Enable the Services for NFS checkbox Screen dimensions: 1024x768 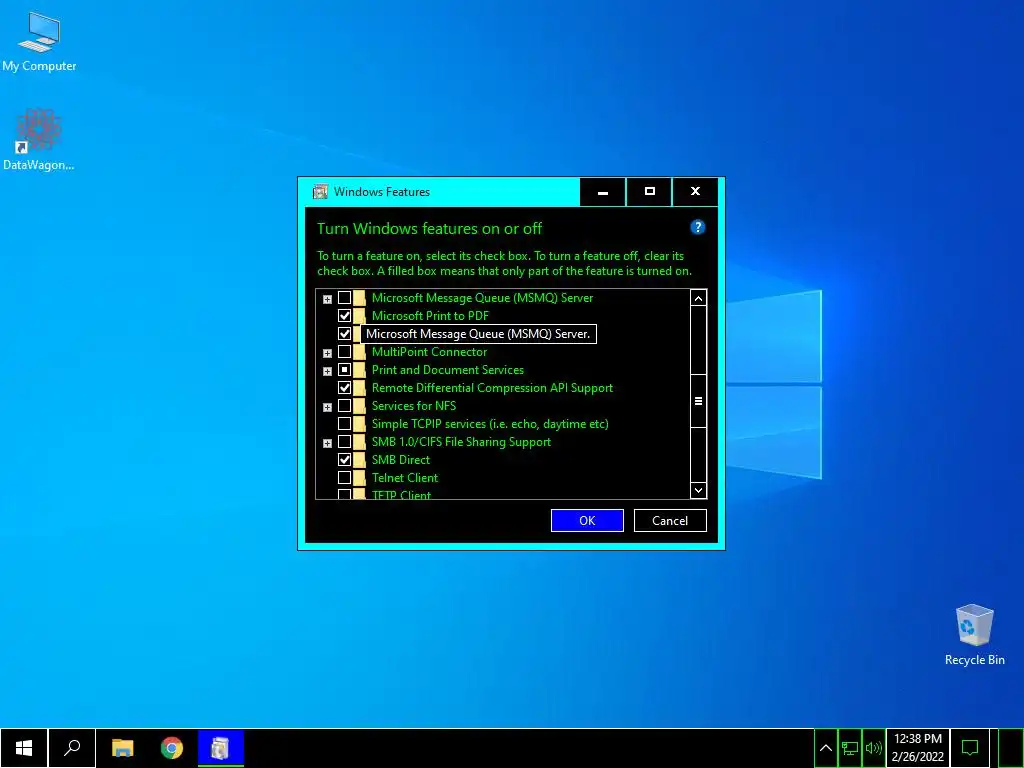[x=344, y=406]
